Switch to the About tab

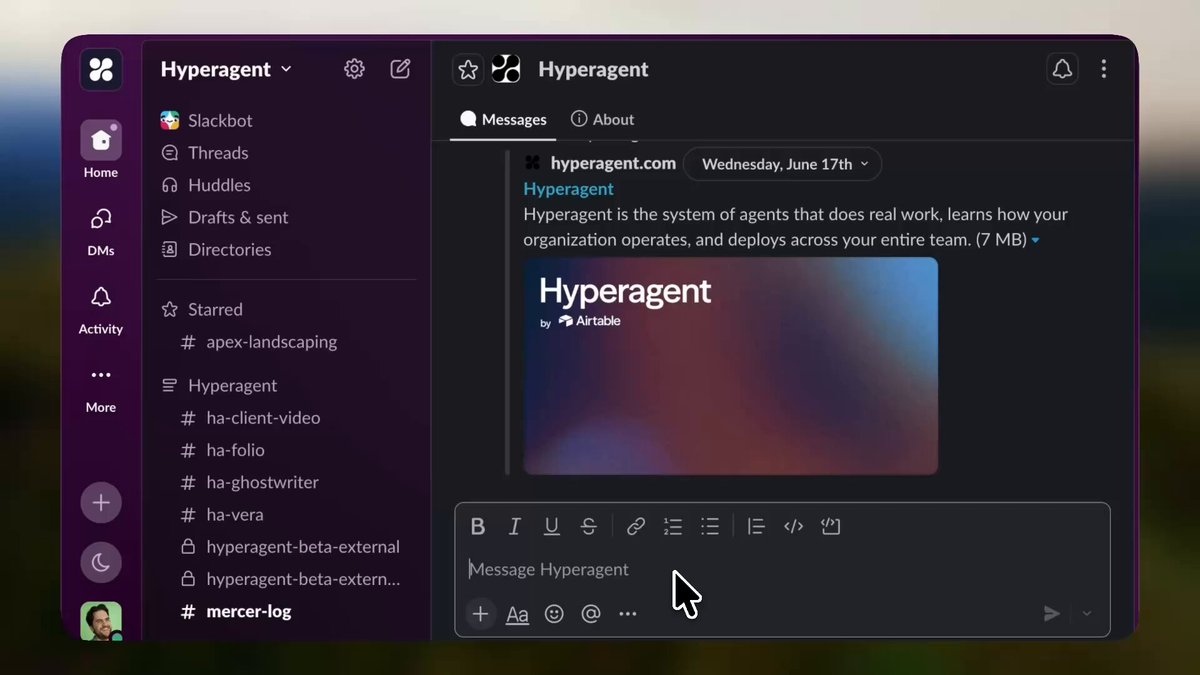click(x=602, y=119)
